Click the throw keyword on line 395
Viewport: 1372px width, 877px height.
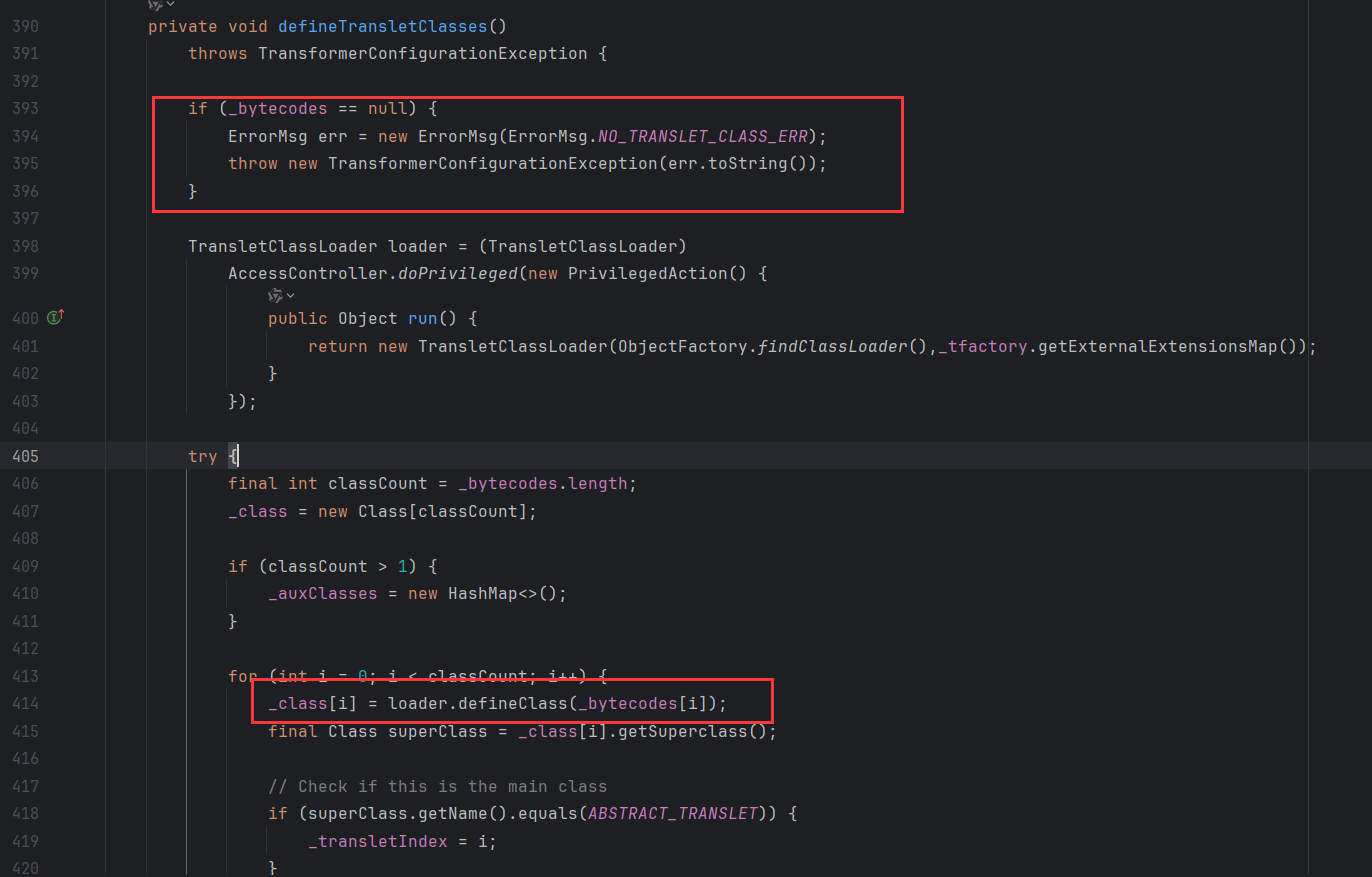253,163
